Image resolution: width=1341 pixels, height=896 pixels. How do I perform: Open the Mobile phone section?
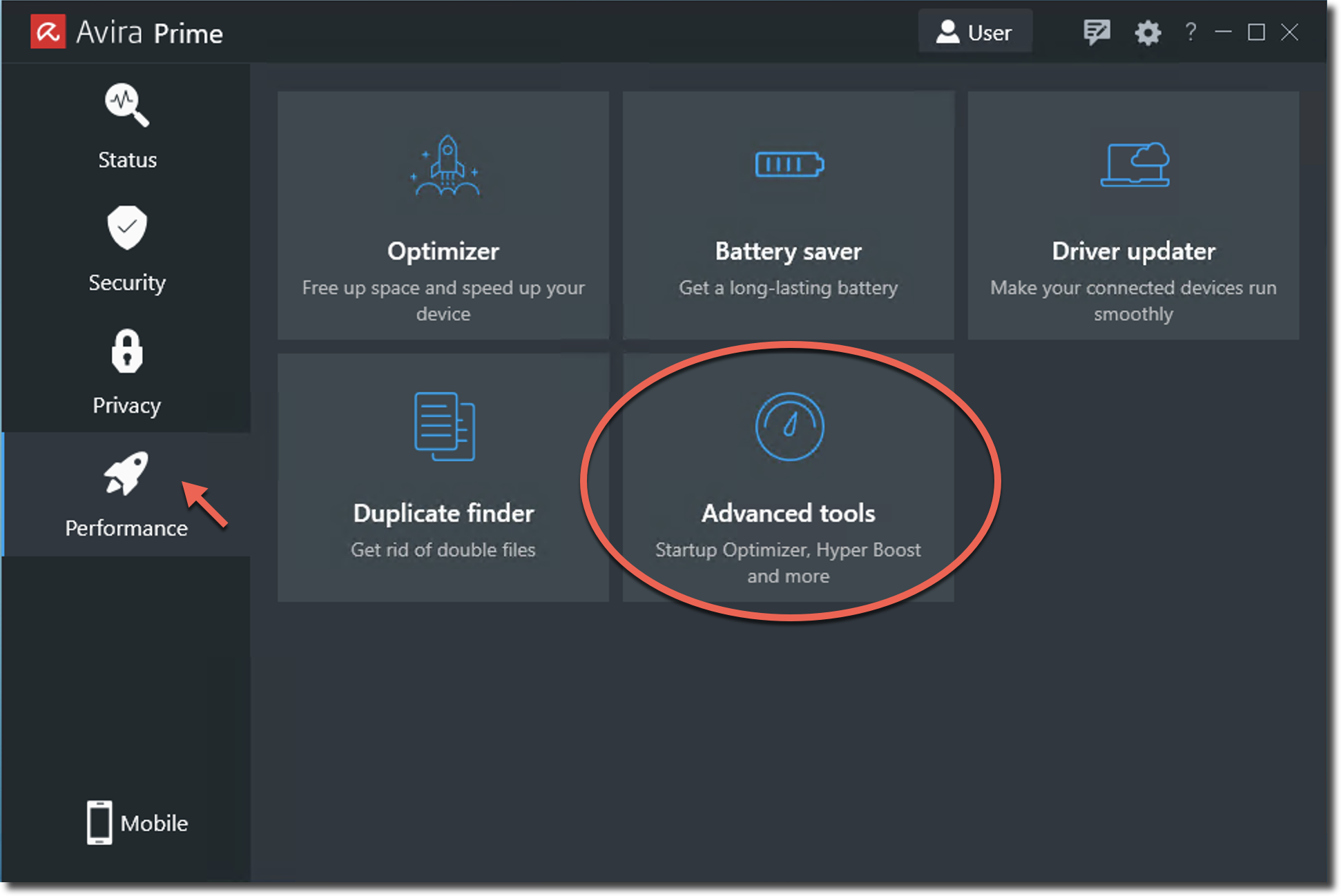tap(99, 823)
